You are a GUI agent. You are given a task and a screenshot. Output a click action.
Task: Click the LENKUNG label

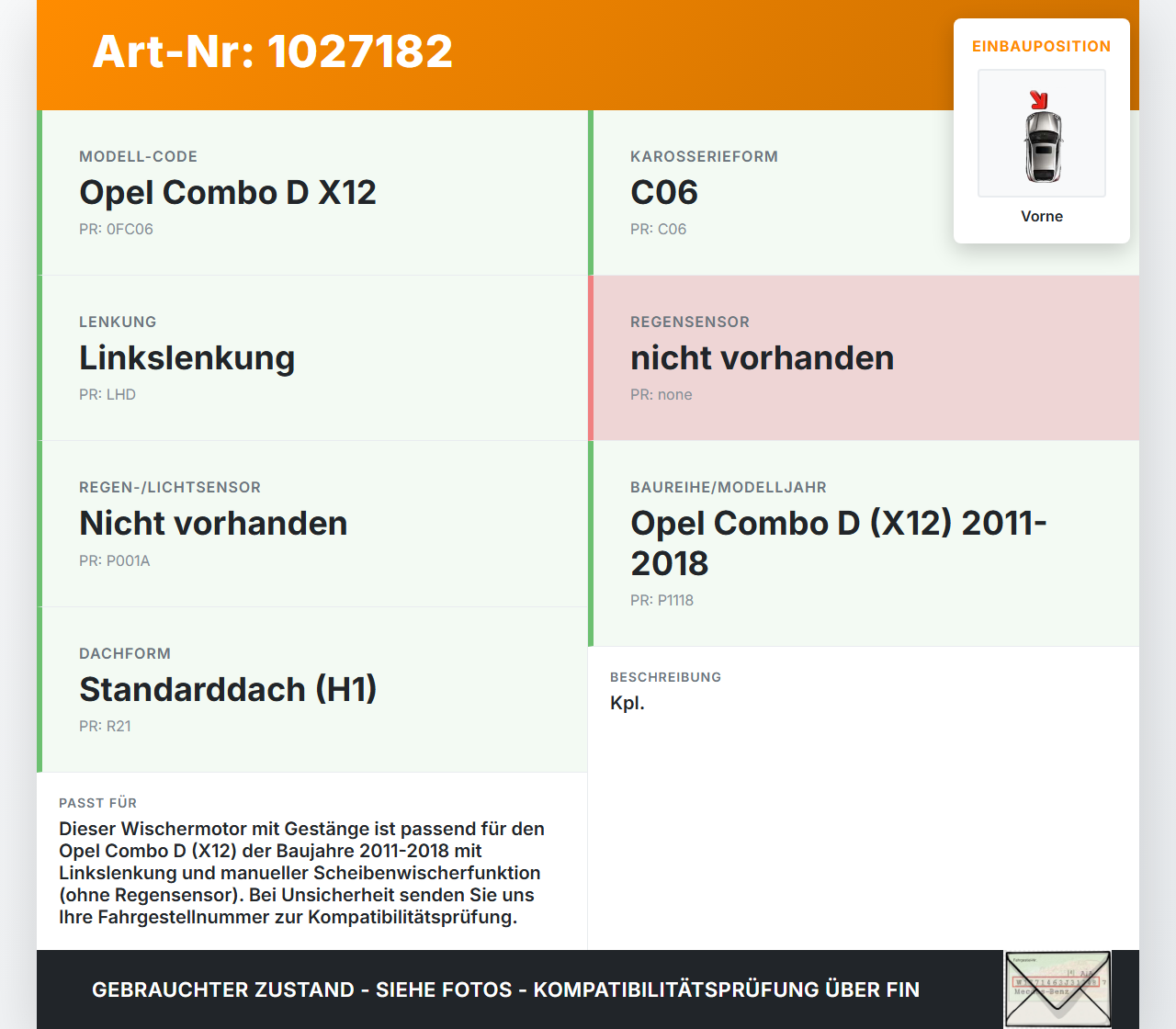(118, 322)
